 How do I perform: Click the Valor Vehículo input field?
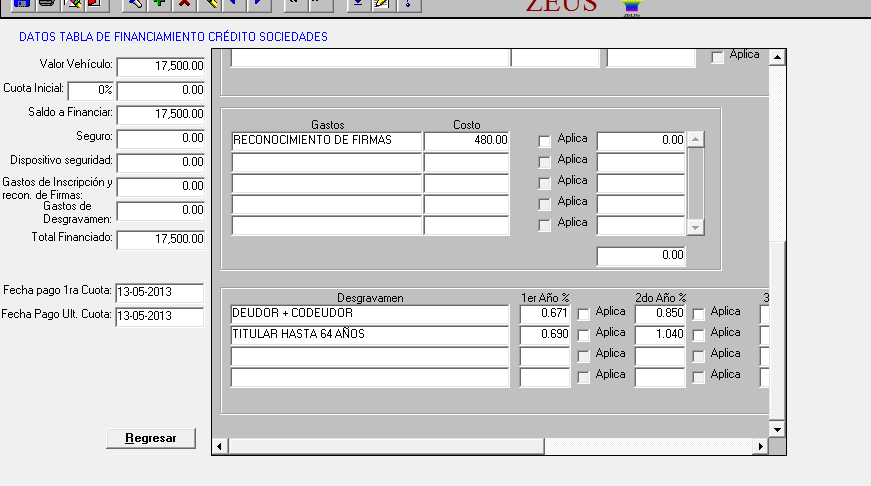[x=160, y=66]
